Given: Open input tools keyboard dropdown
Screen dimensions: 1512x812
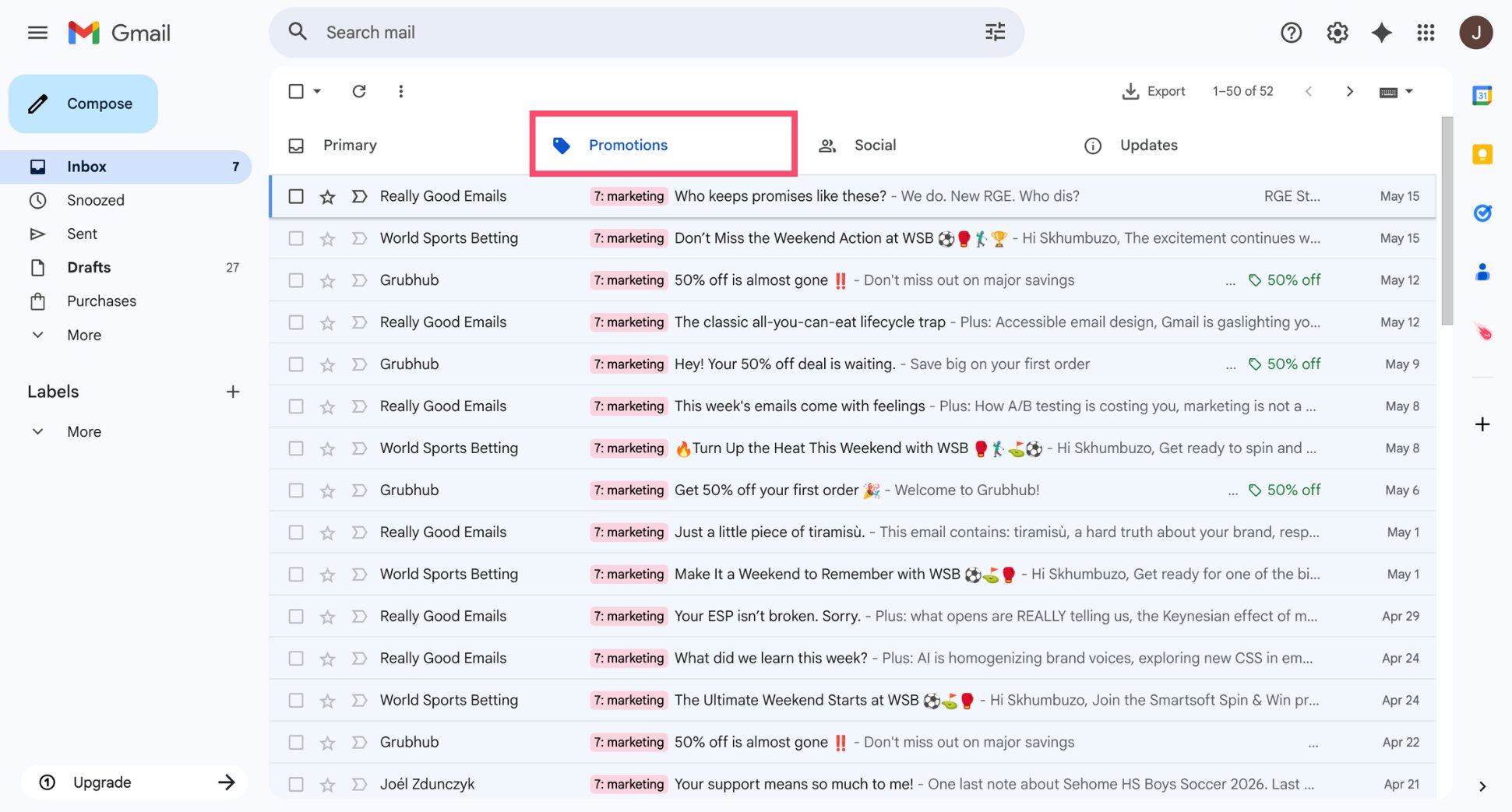Looking at the screenshot, I should 1395,92.
